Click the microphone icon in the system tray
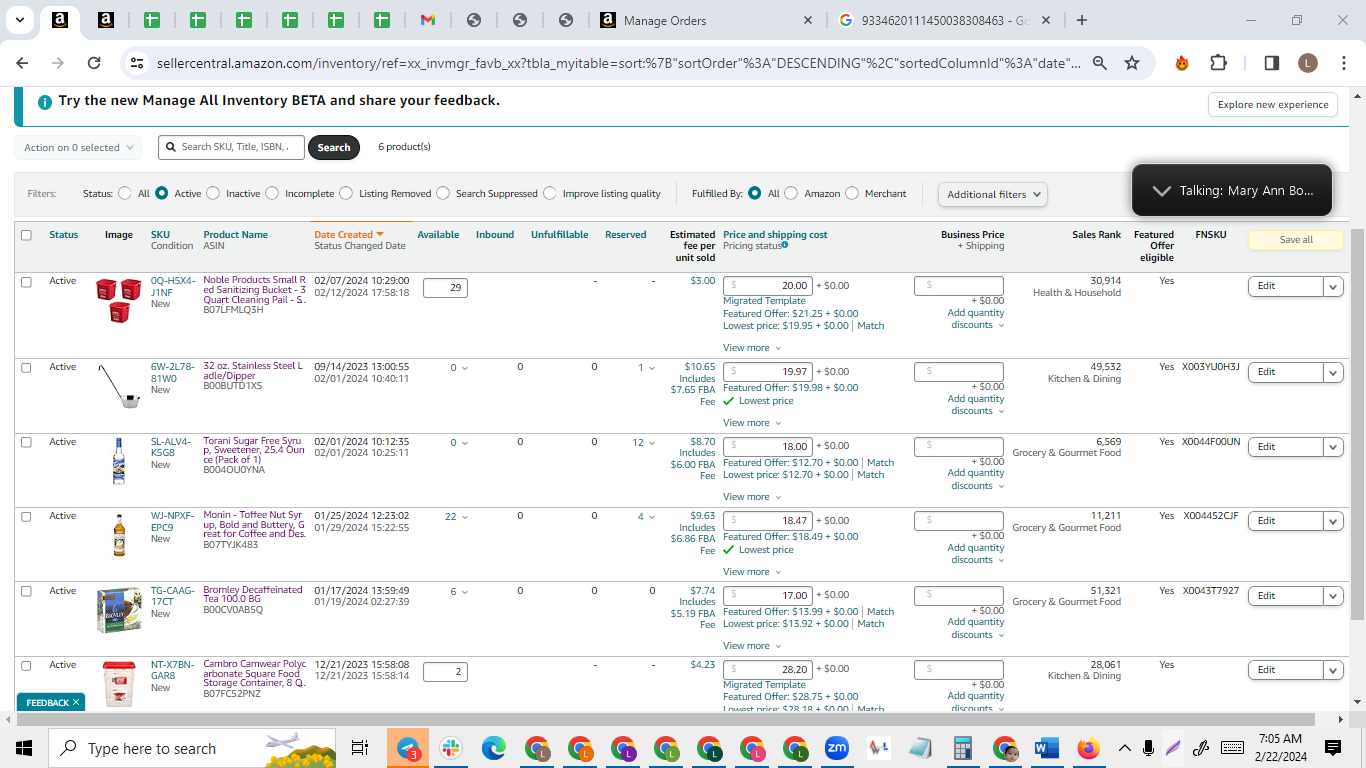This screenshot has height=768, width=1366. (1150, 748)
